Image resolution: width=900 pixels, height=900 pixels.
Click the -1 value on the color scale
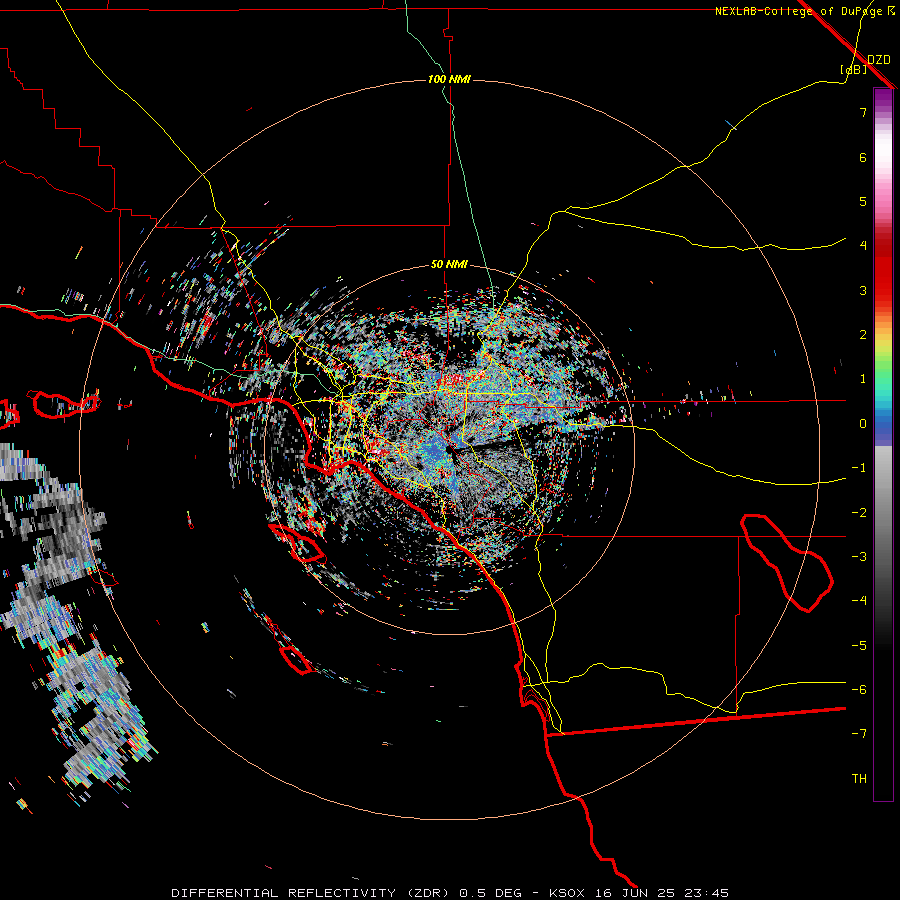coord(859,468)
